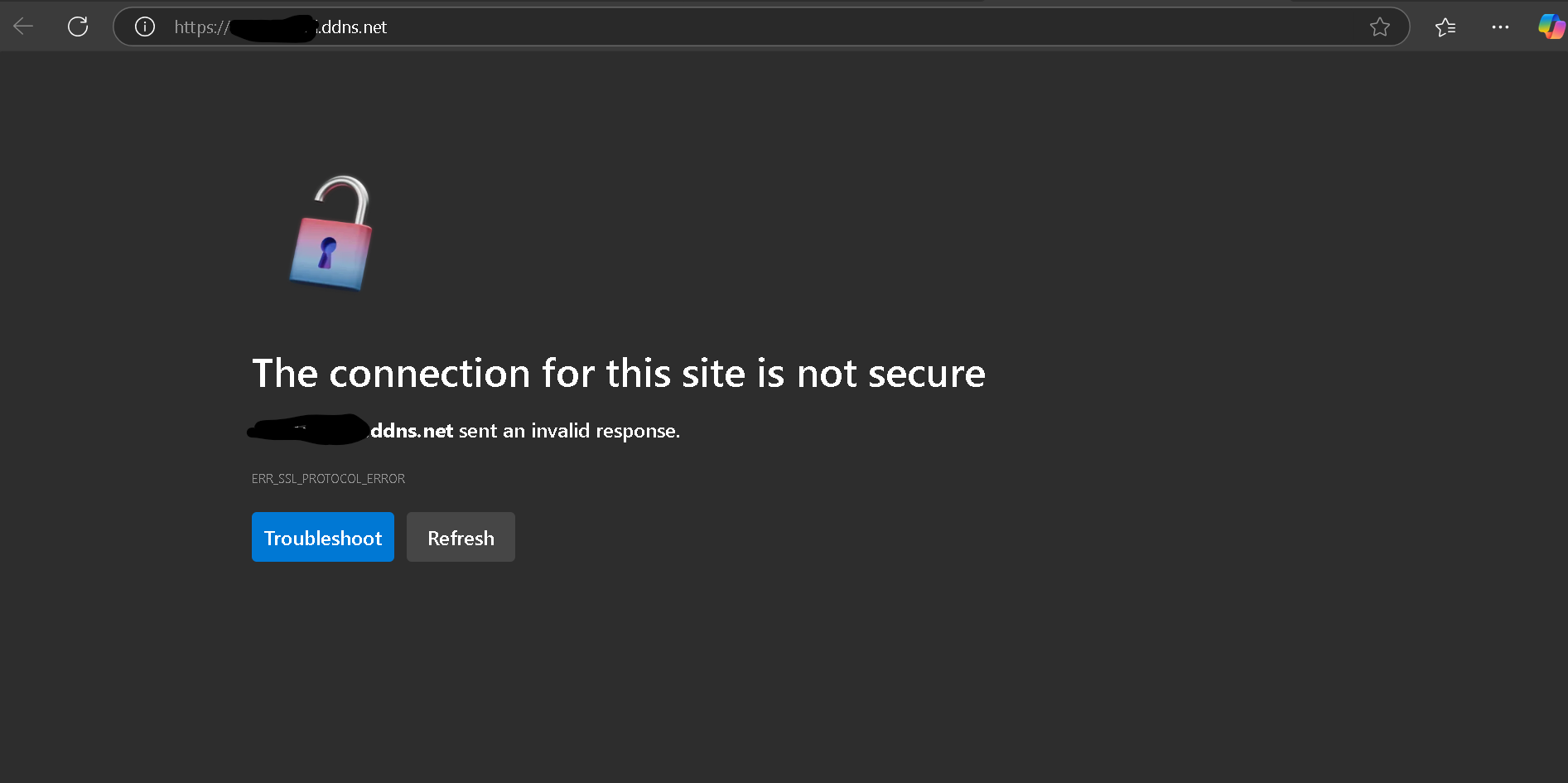Click empty space inside the address bar

coord(828,27)
